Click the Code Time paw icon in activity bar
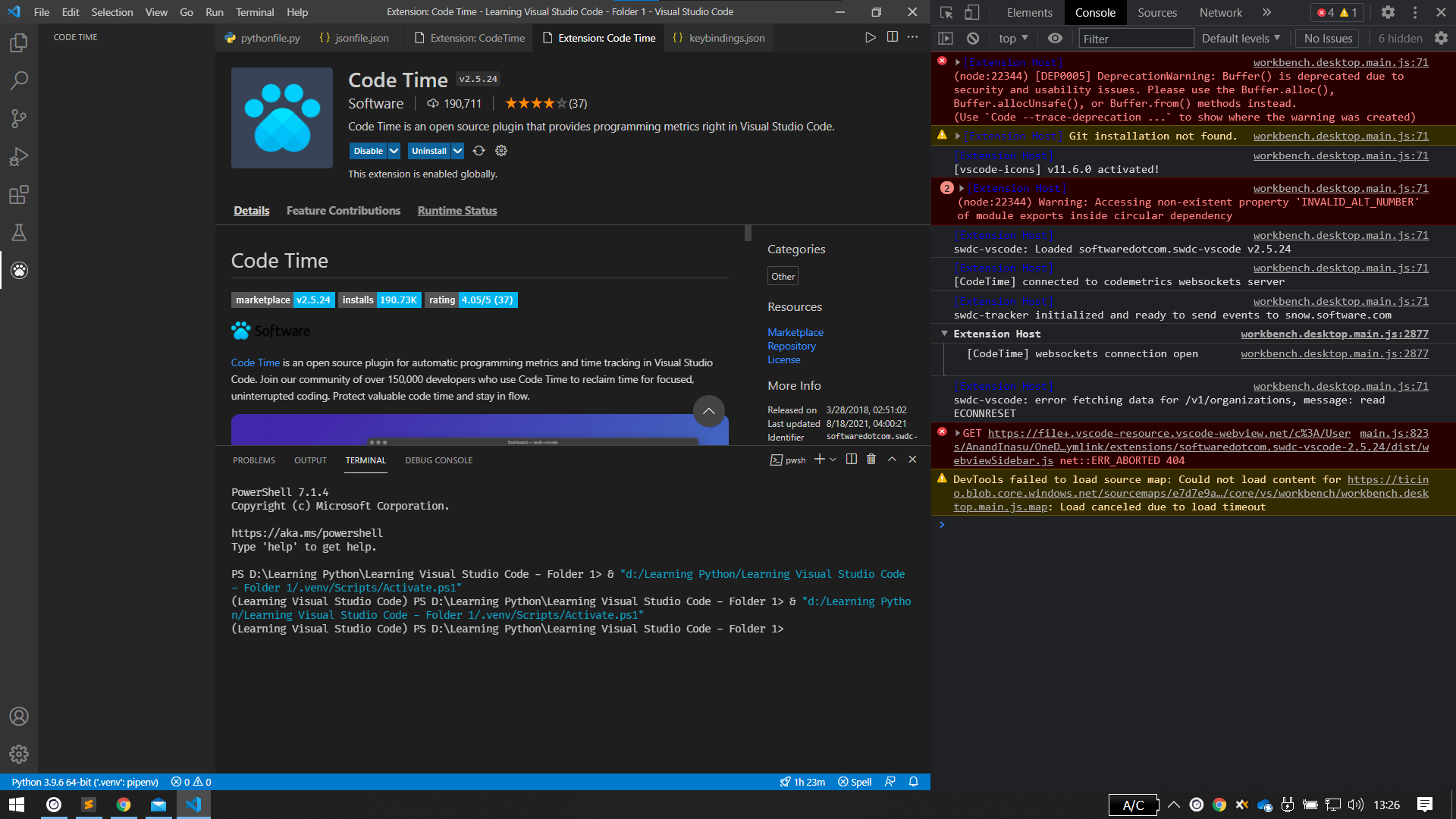This screenshot has width=1456, height=819. [x=19, y=270]
